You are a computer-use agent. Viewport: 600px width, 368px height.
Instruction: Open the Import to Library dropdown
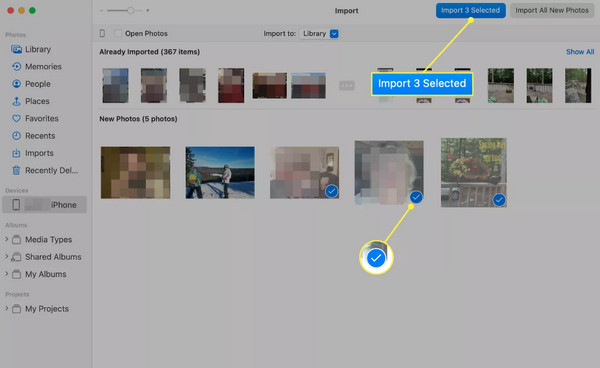[x=319, y=34]
